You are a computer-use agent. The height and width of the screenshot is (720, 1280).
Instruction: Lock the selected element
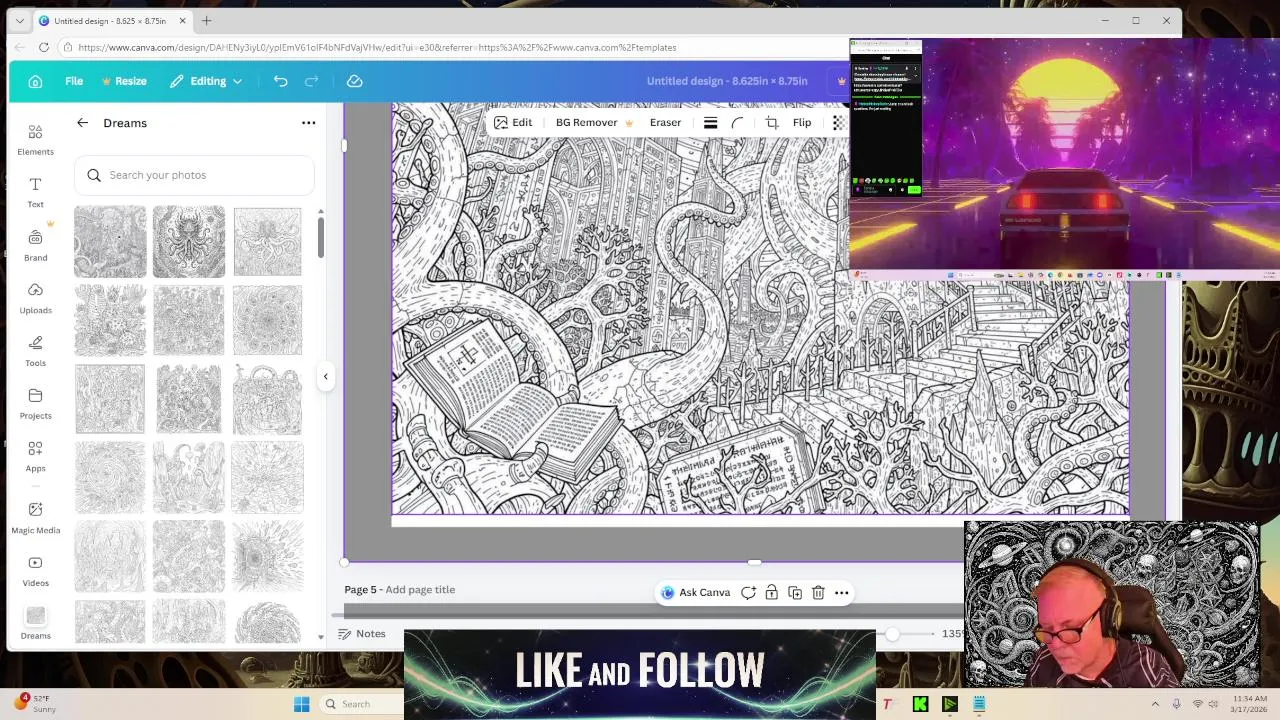tap(771, 593)
